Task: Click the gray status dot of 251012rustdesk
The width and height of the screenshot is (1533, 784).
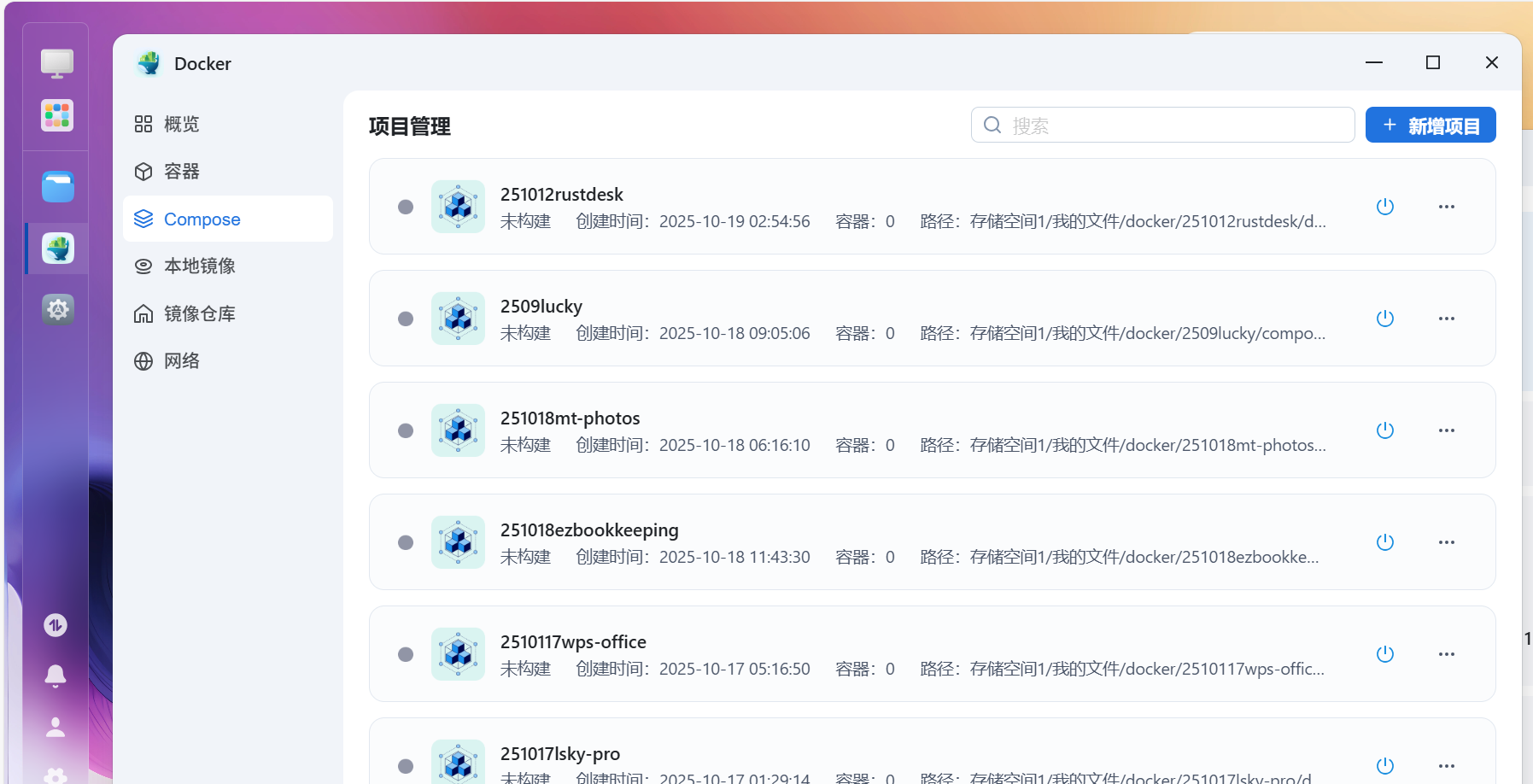Action: pyautogui.click(x=406, y=207)
